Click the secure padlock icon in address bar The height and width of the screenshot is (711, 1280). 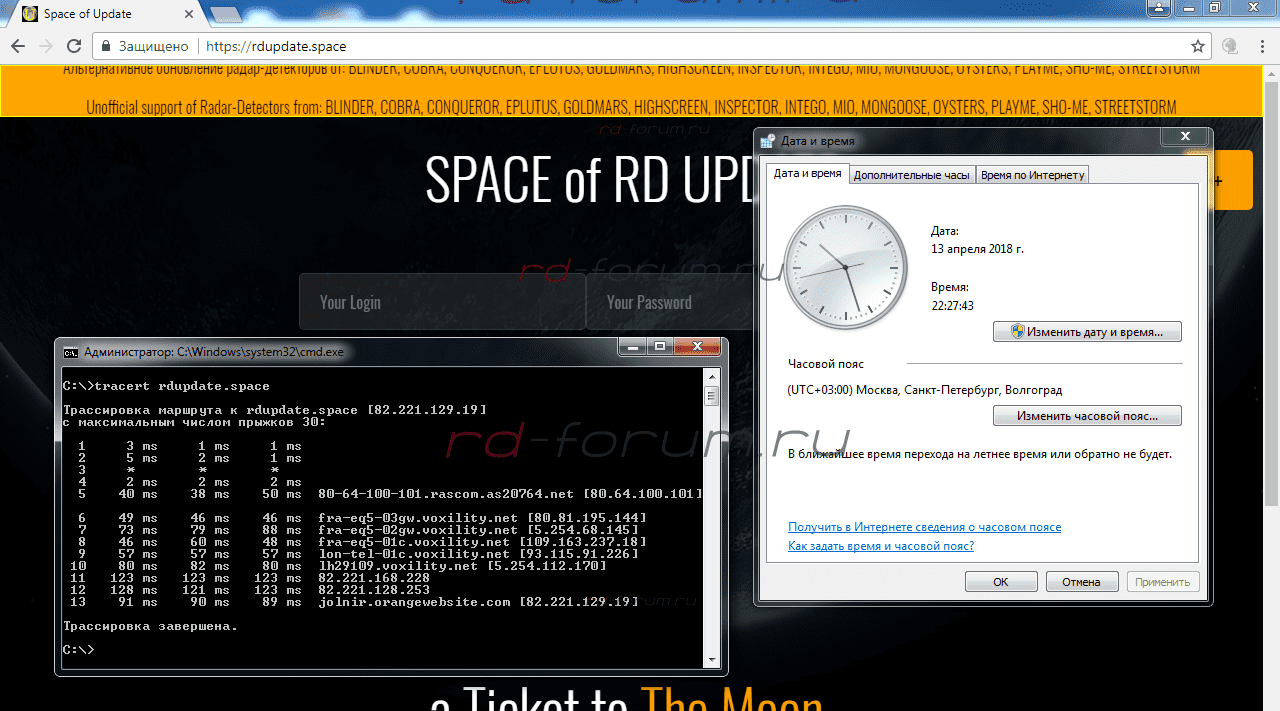pos(106,46)
